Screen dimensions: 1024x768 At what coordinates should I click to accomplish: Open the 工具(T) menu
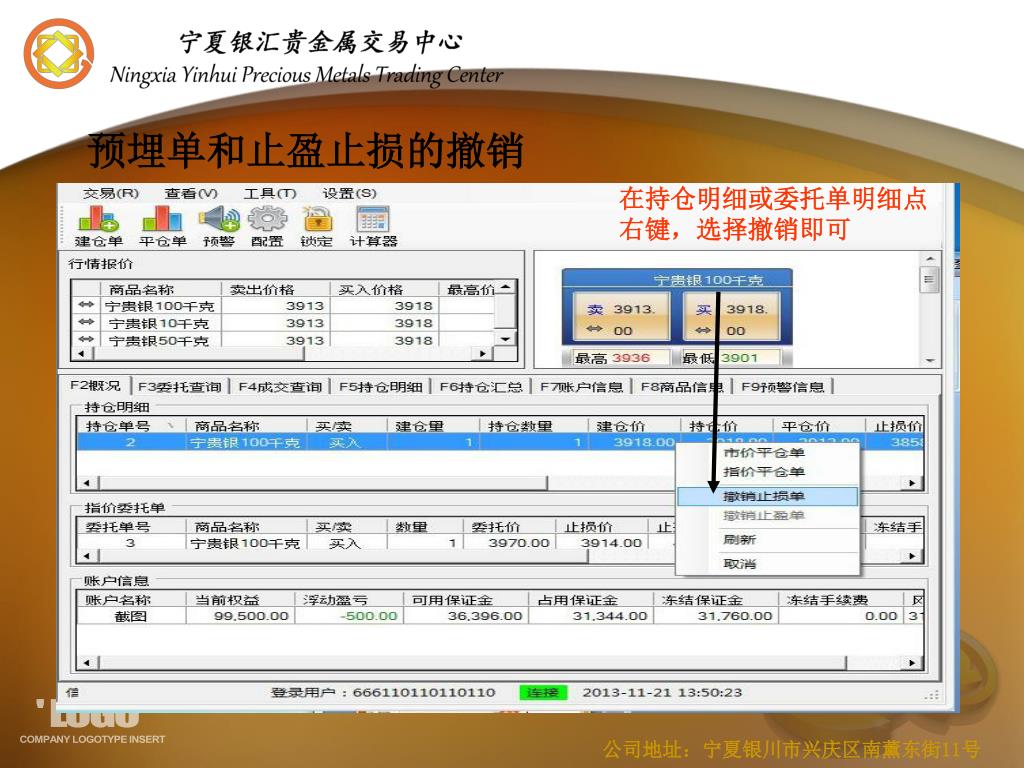[270, 193]
